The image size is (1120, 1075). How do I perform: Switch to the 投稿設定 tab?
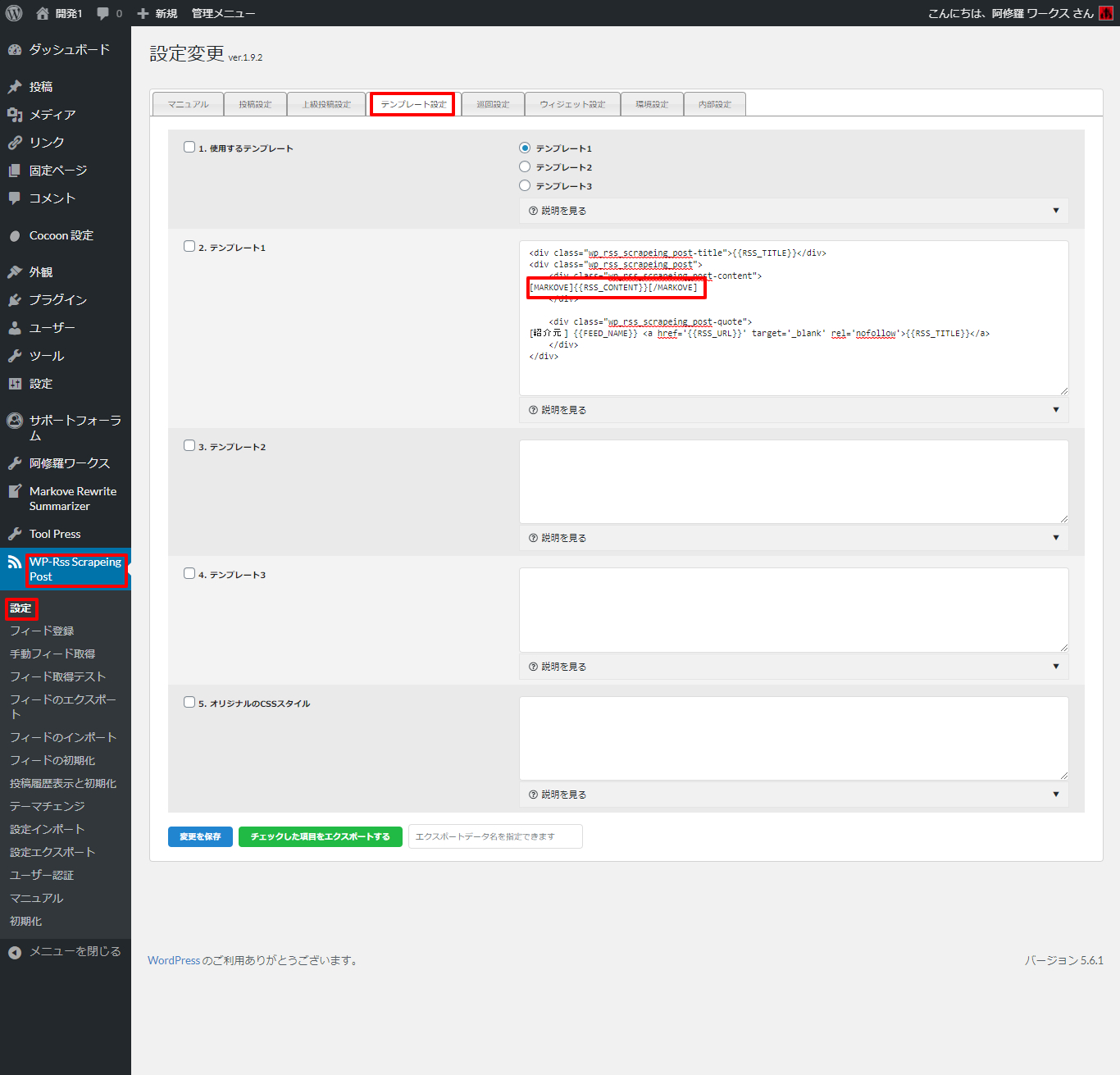click(255, 104)
